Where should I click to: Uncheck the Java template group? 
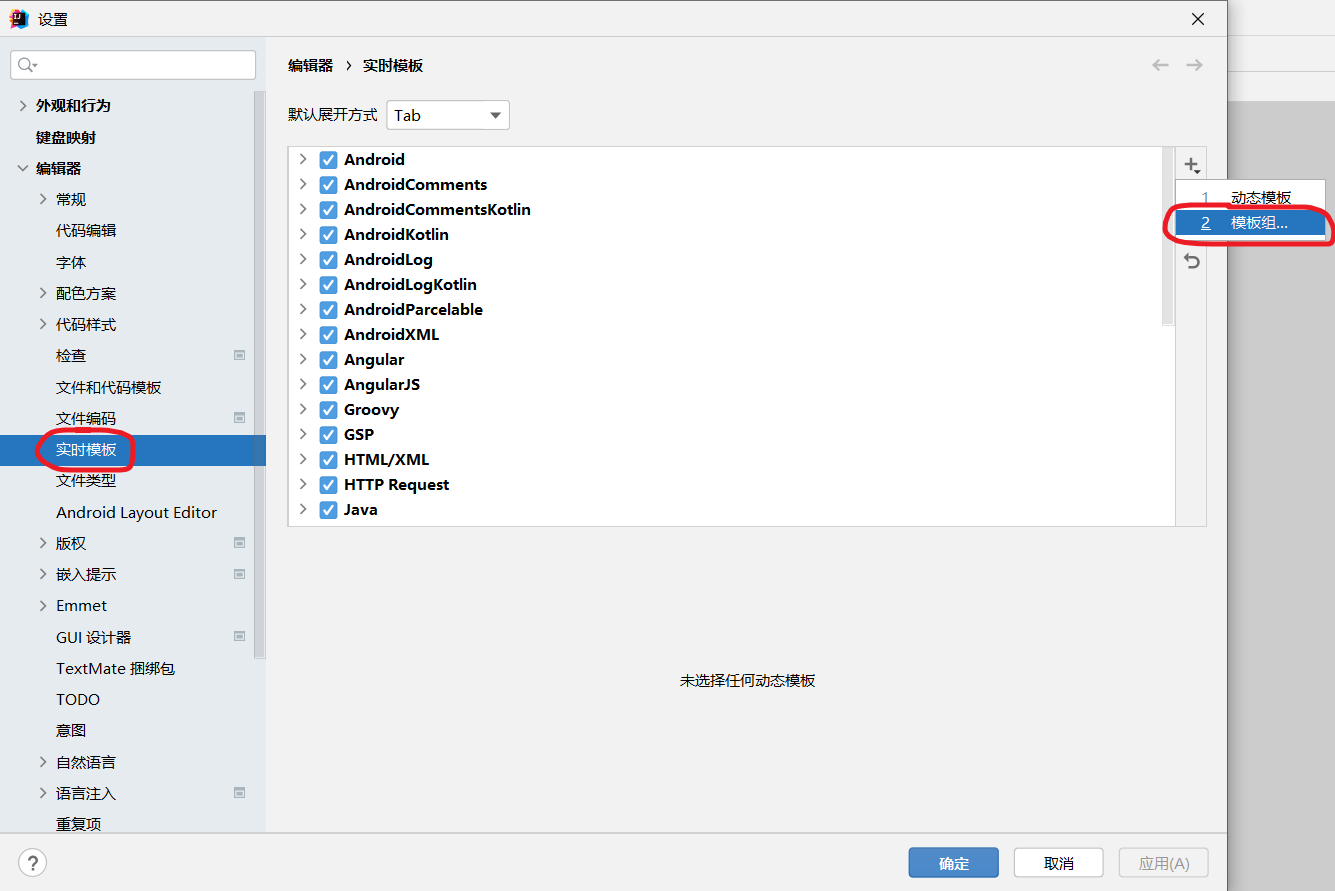[x=328, y=510]
